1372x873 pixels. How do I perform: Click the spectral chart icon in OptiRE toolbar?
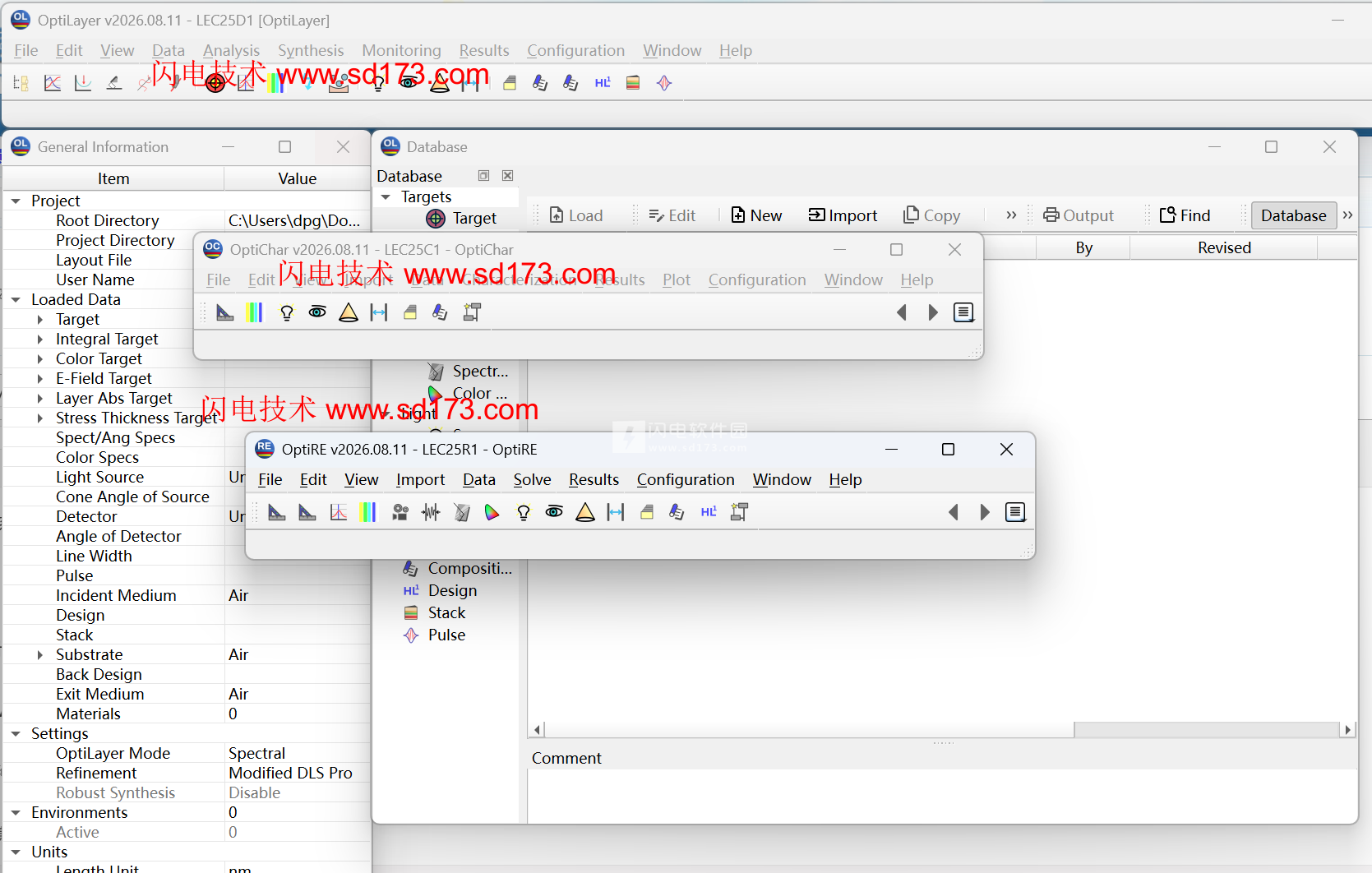(339, 513)
